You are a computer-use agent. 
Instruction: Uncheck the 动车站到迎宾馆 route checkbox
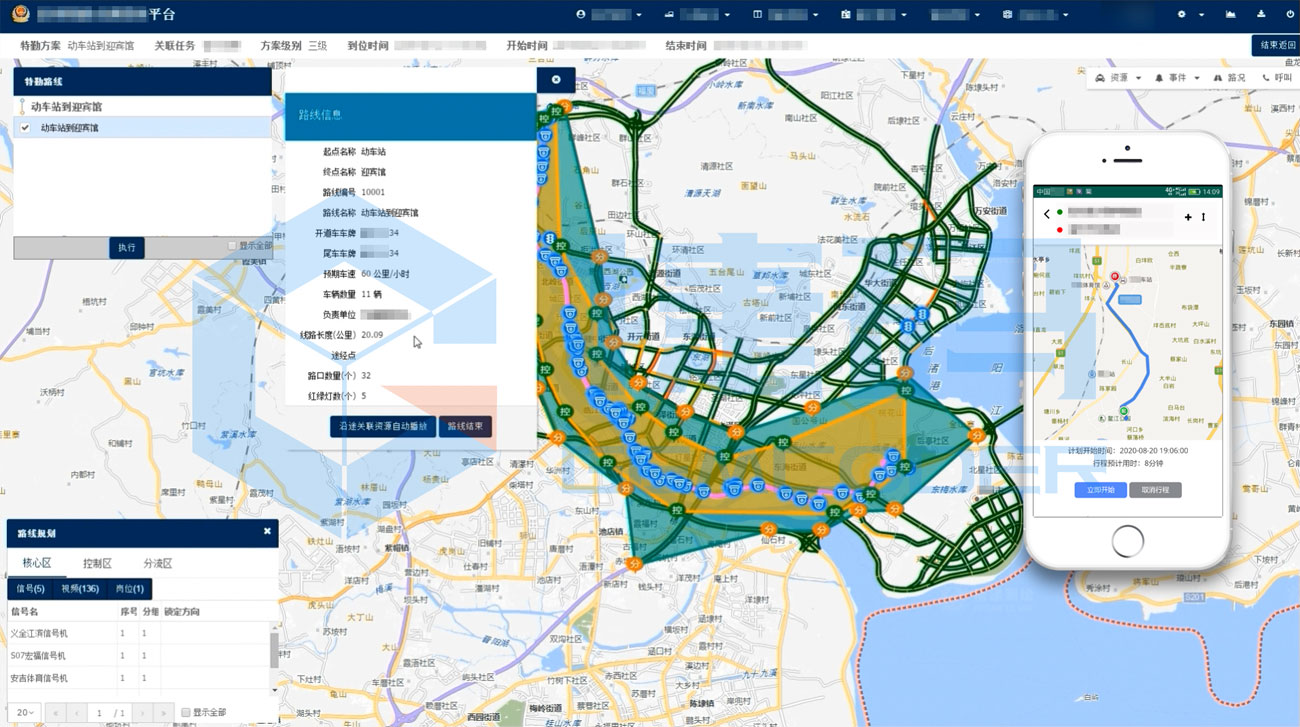(26, 128)
